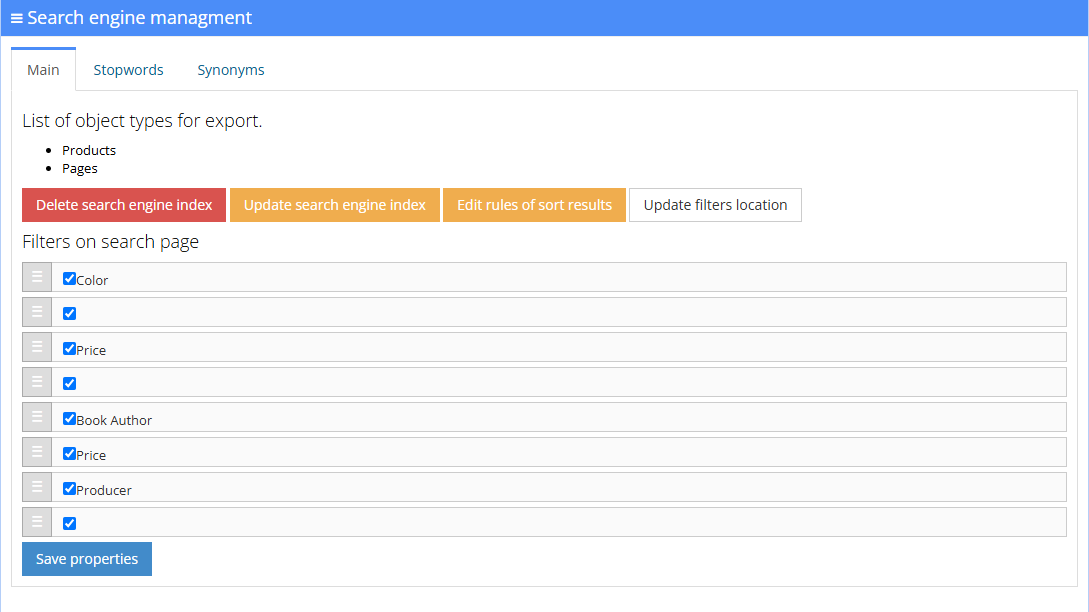The width and height of the screenshot is (1089, 612).
Task: Open the Stopwords tab
Action: point(128,69)
